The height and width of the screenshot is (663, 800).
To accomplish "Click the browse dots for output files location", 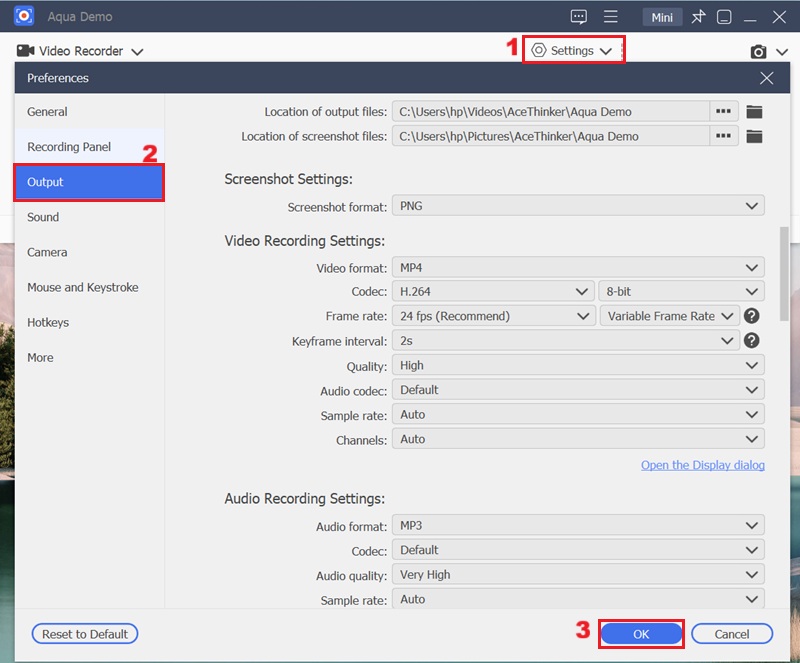I will coord(723,111).
